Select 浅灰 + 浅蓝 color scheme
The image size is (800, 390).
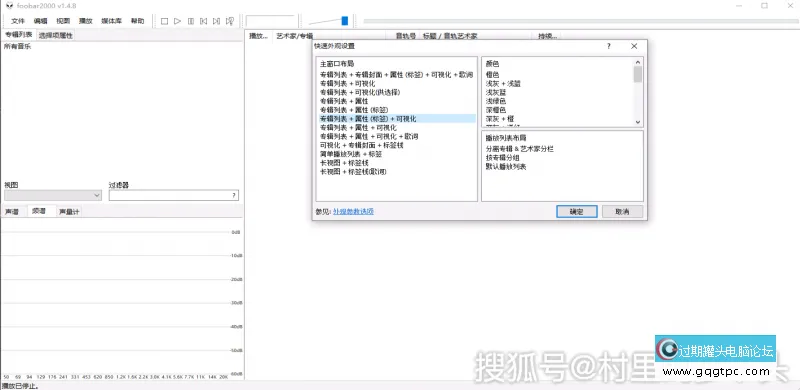coord(503,84)
